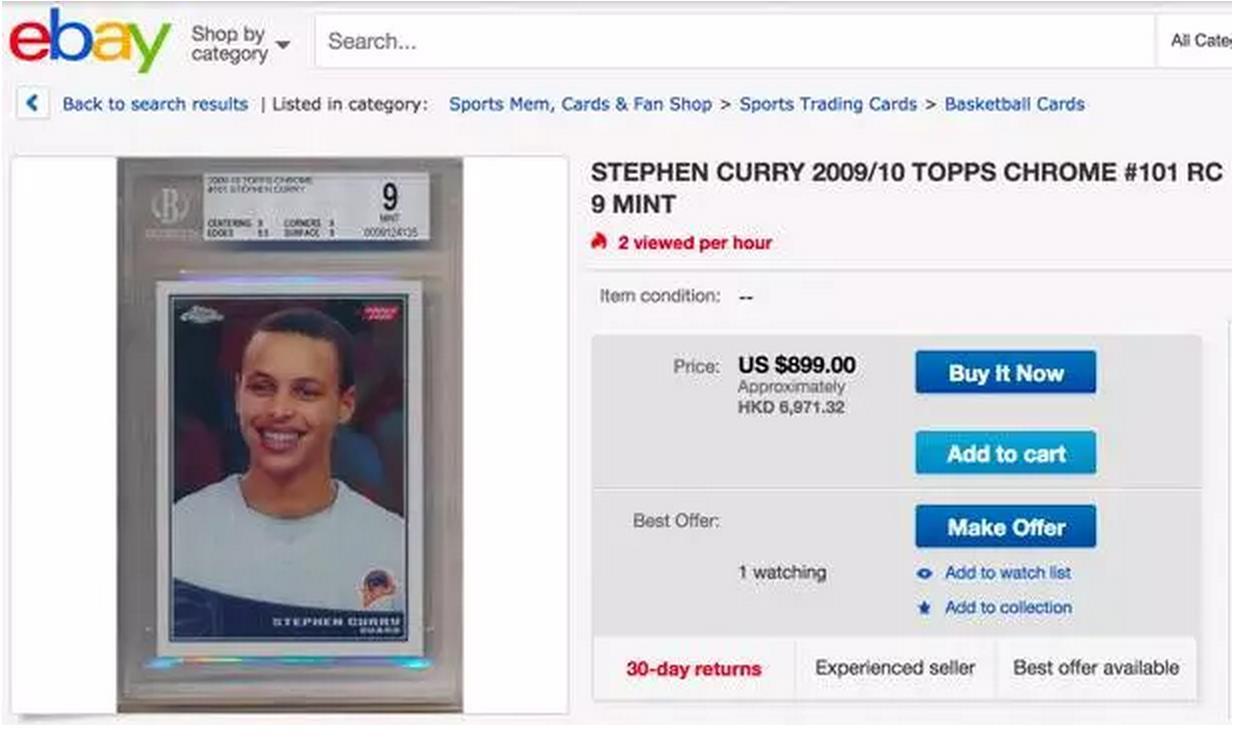Click the Add to cart button

coord(1005,453)
